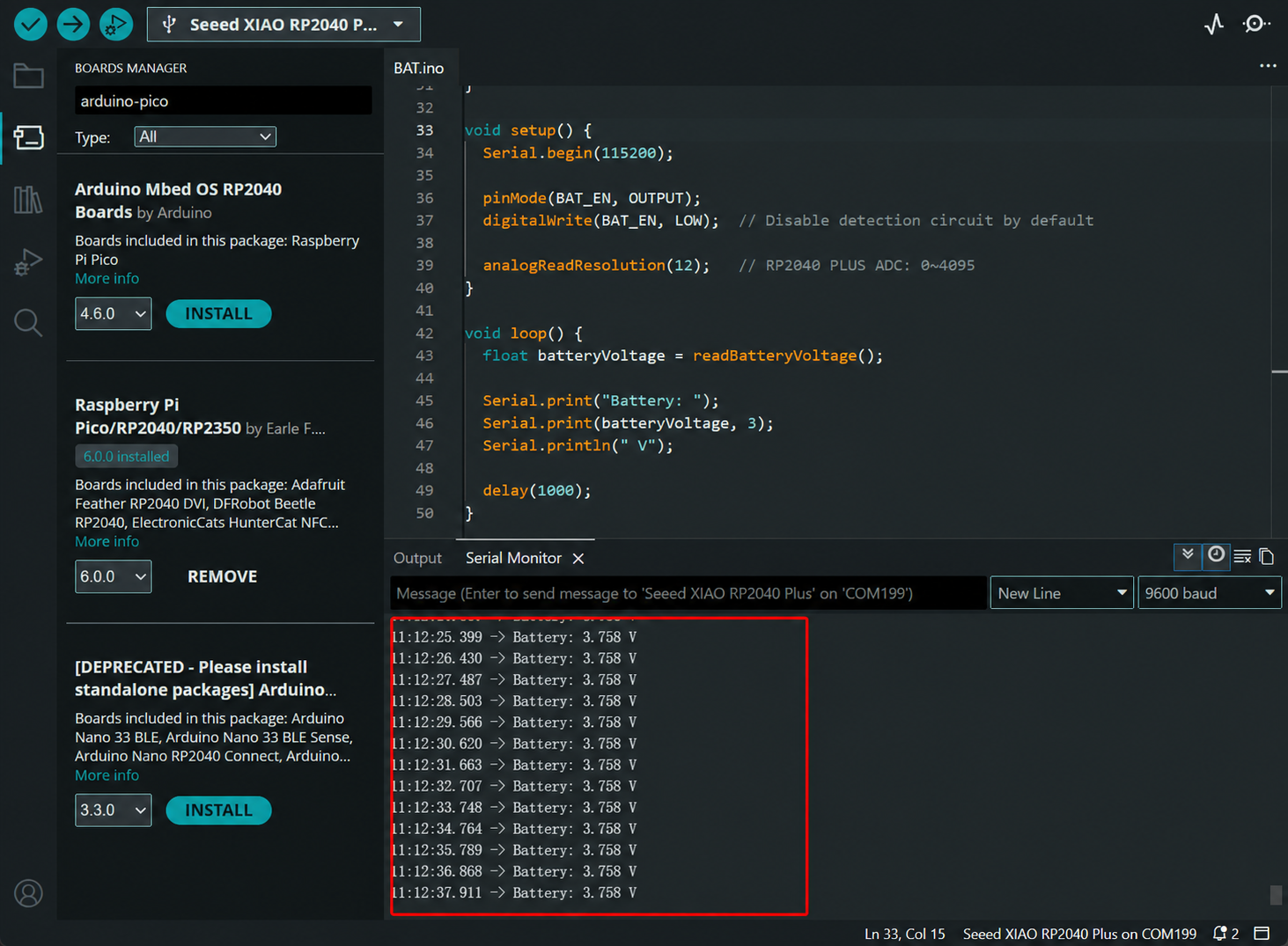Open the Serial Plotter icon
This screenshot has width=1288, height=946.
pyautogui.click(x=1214, y=24)
